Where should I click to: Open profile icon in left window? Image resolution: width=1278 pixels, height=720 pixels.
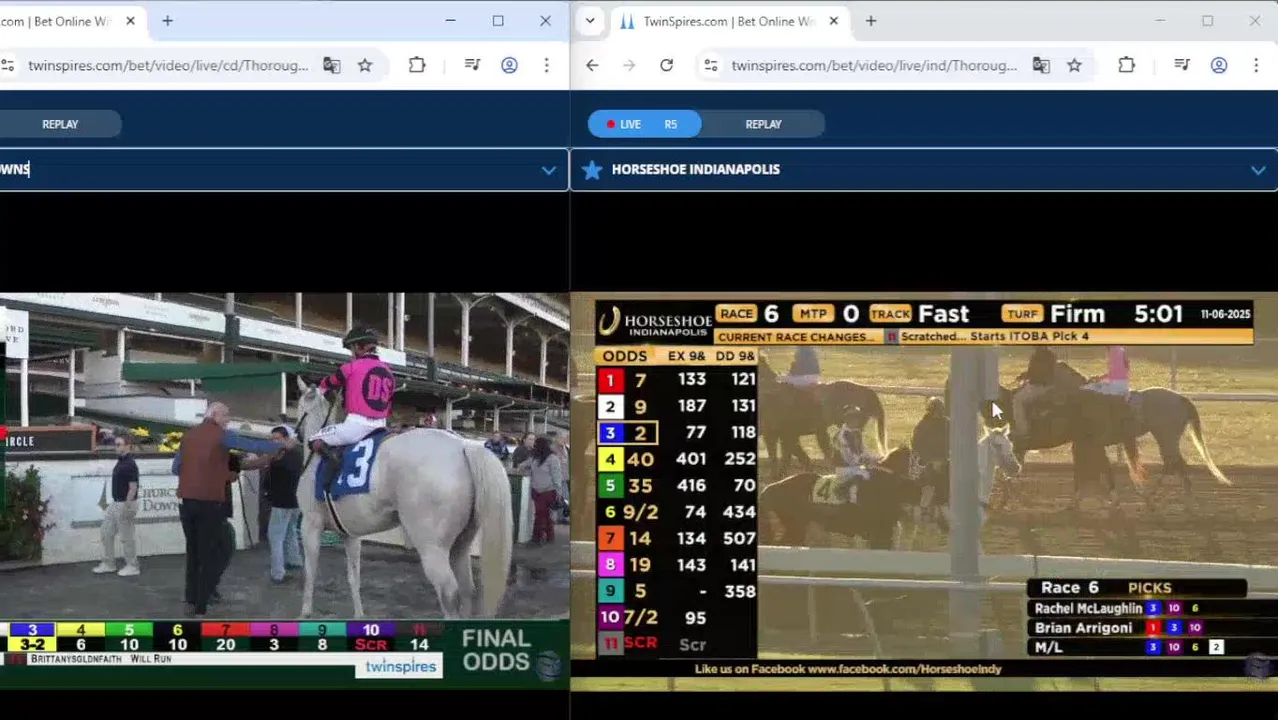[509, 65]
